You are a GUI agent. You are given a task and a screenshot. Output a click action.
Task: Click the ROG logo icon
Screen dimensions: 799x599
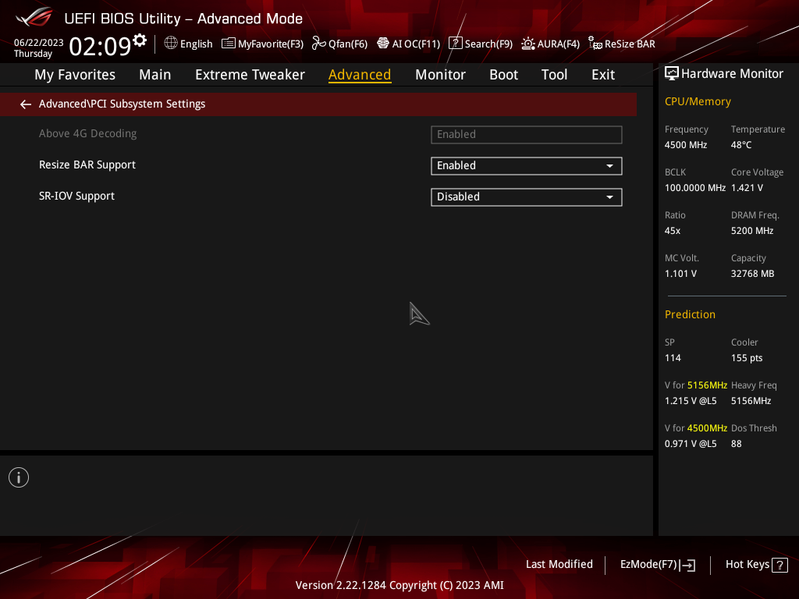click(x=34, y=17)
